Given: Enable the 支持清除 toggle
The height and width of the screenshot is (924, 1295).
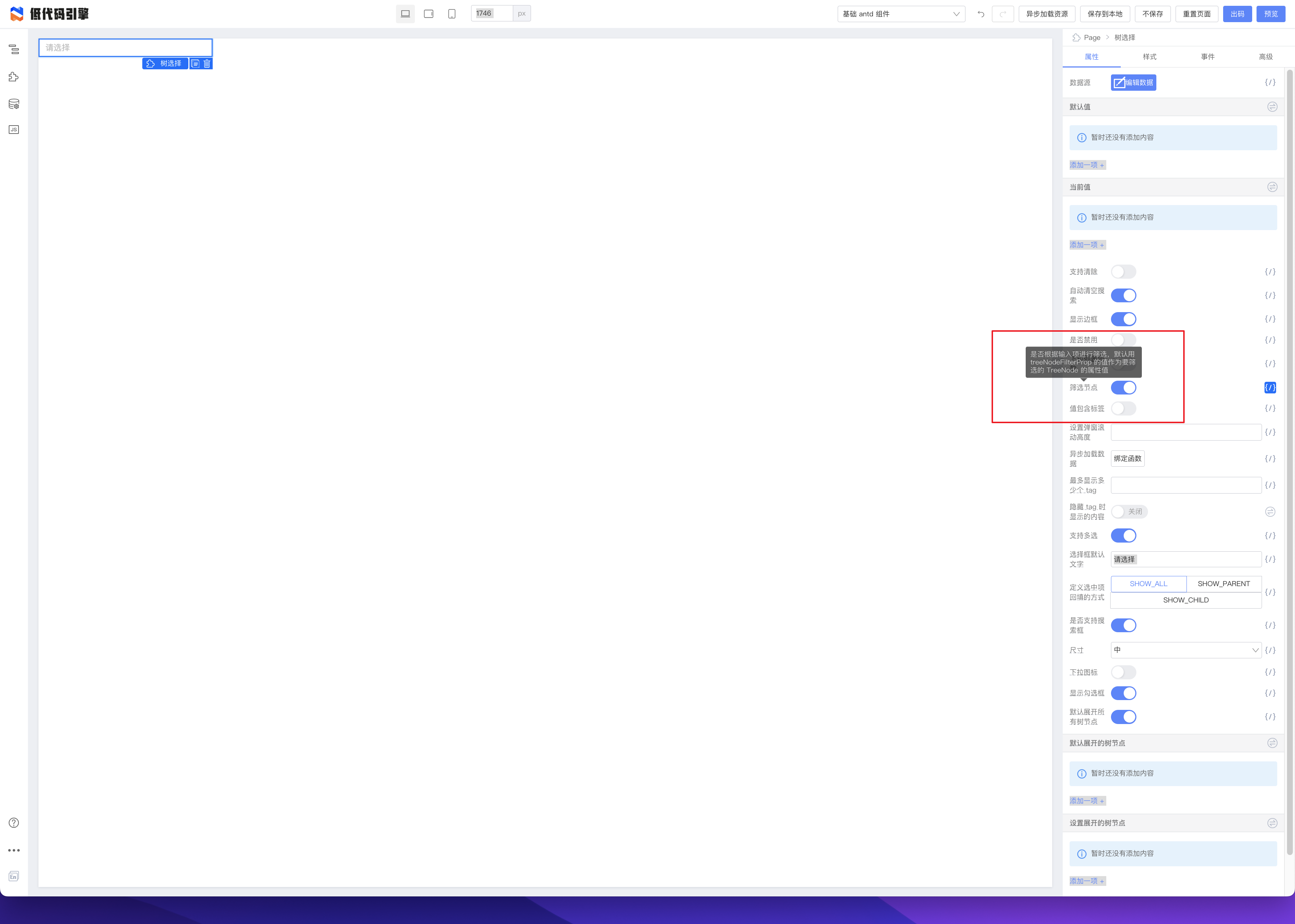Looking at the screenshot, I should 1123,271.
